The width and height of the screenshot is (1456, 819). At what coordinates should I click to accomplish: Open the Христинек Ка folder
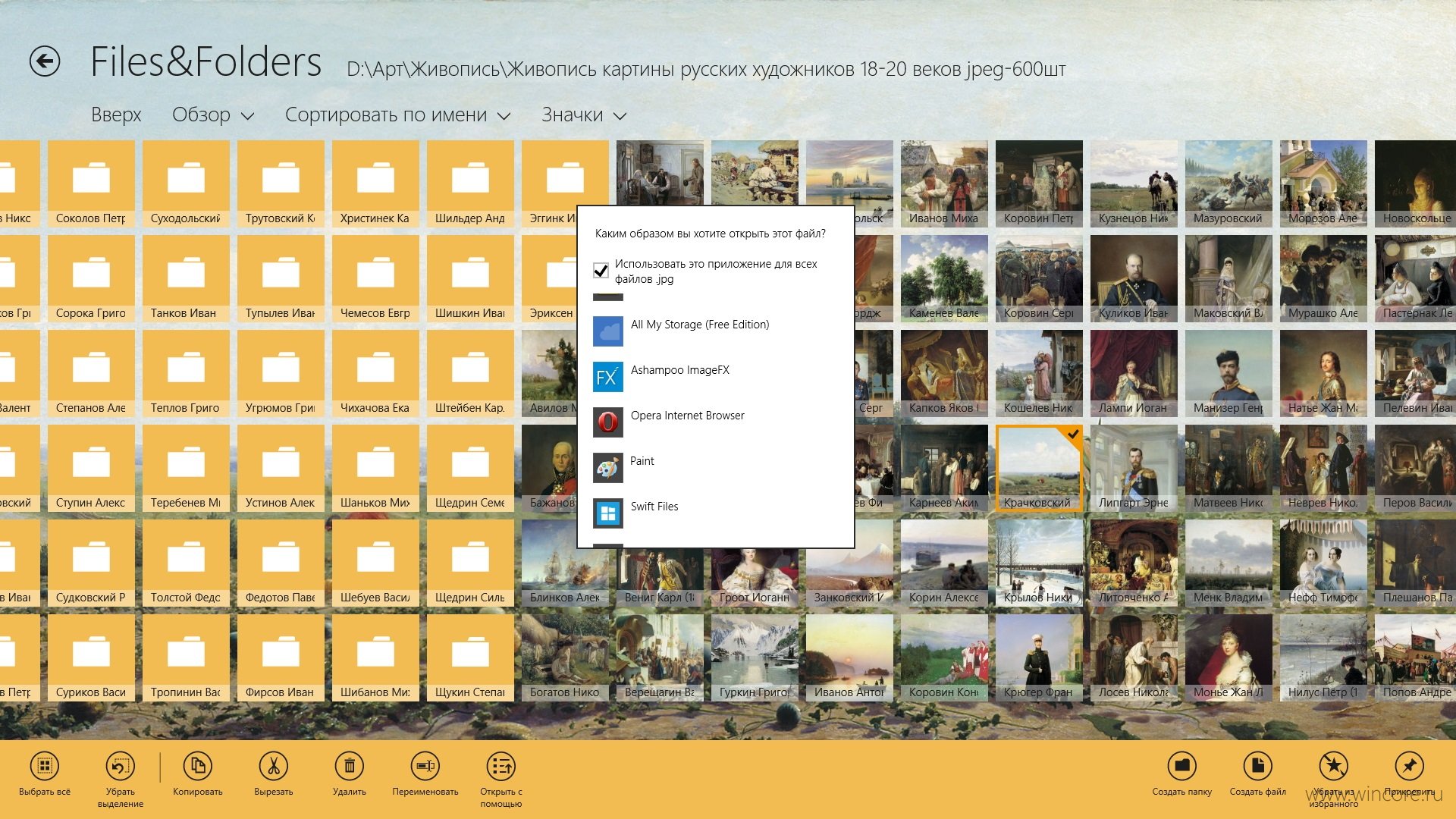(x=375, y=184)
